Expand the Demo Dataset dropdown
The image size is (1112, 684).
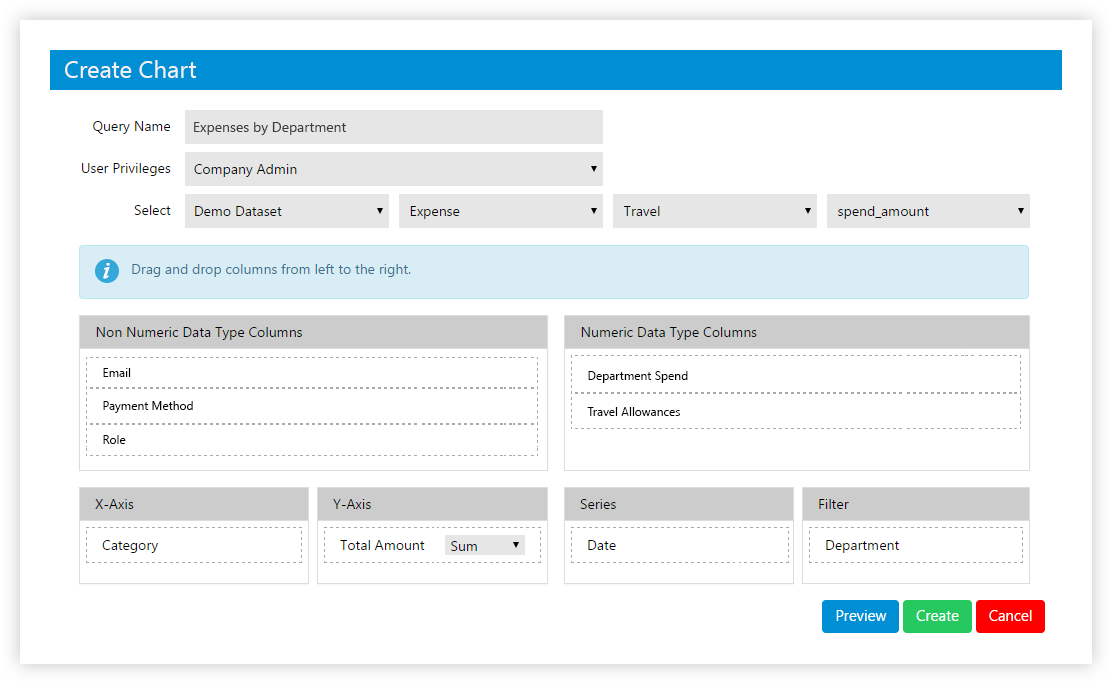point(286,211)
